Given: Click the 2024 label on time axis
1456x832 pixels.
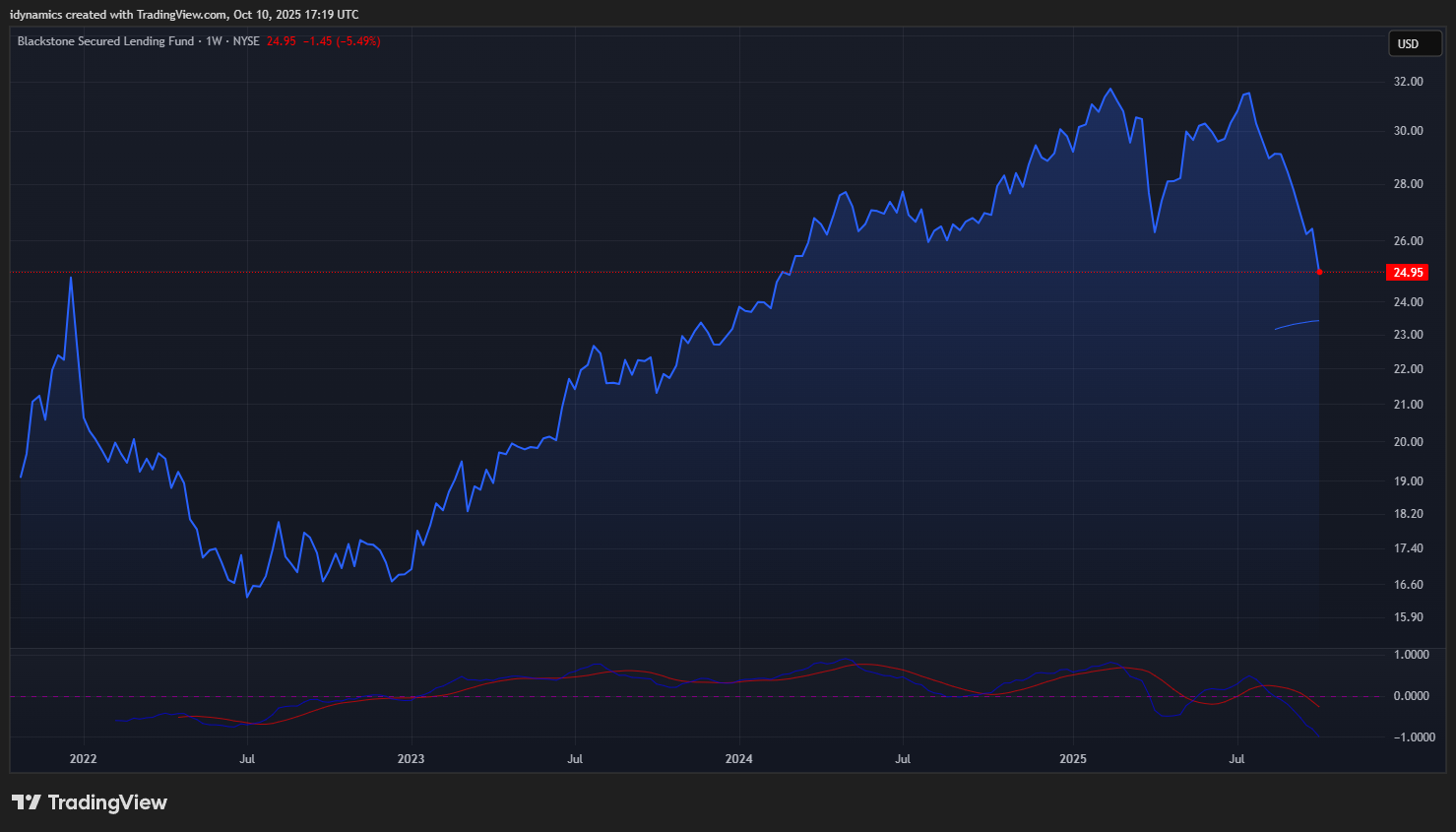Looking at the screenshot, I should pos(738,758).
